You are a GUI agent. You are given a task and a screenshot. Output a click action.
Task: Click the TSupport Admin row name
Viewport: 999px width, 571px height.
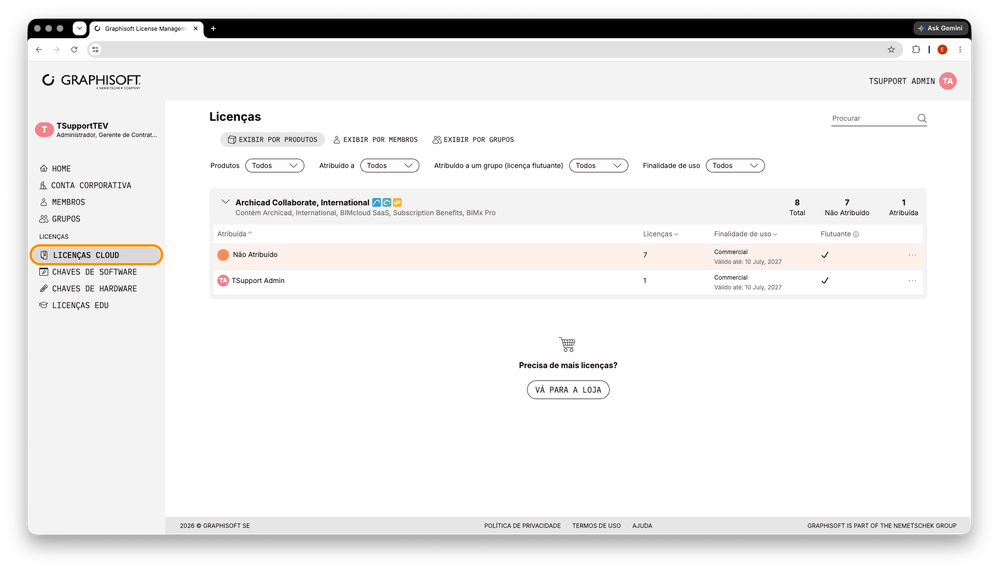pyautogui.click(x=258, y=280)
